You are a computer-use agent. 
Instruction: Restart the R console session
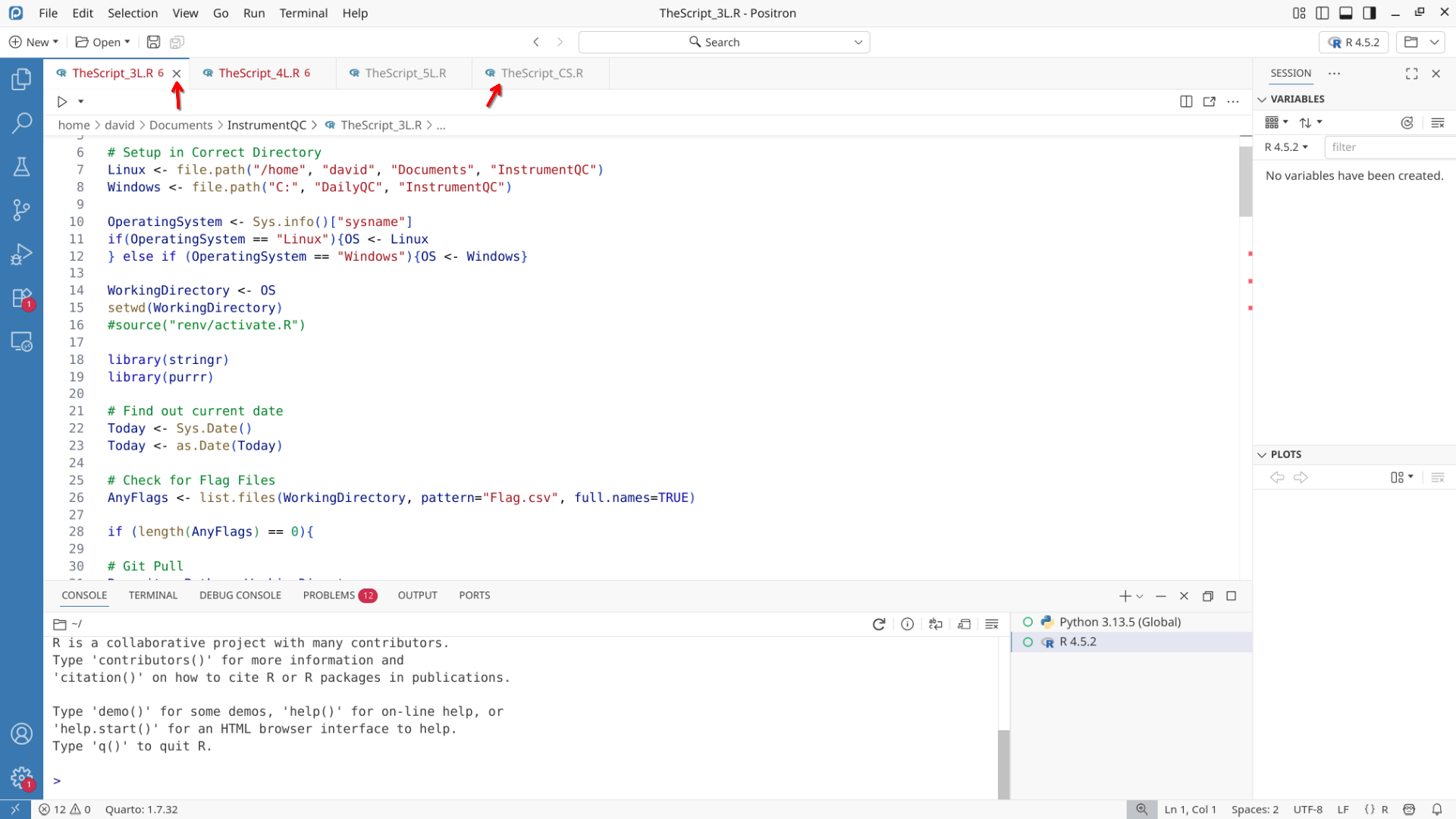879,624
